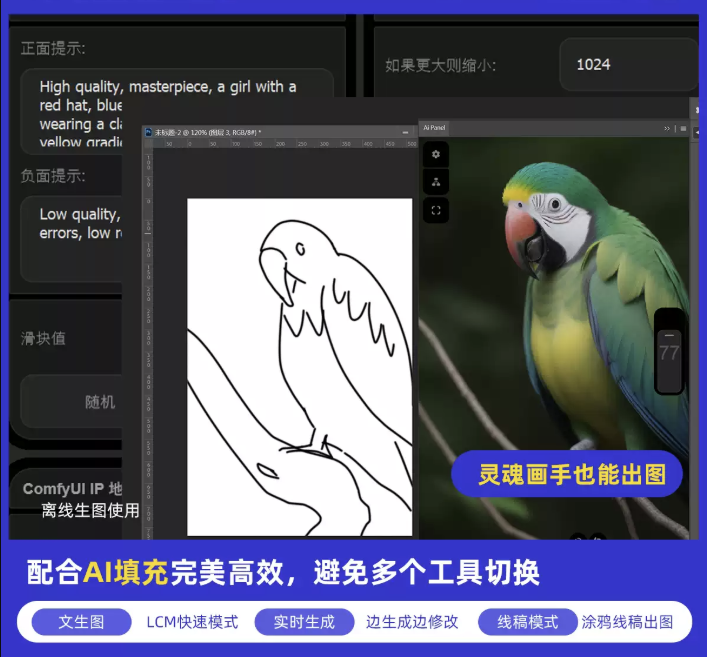Click the parrot line sketch canvas

point(299,367)
